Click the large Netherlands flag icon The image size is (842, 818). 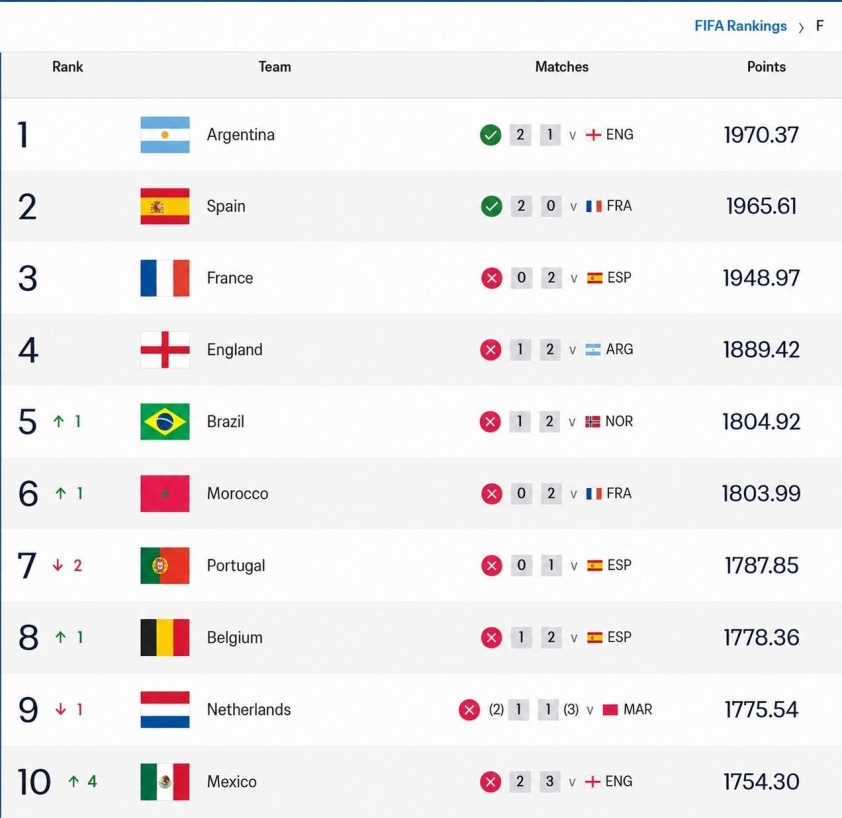[x=165, y=710]
